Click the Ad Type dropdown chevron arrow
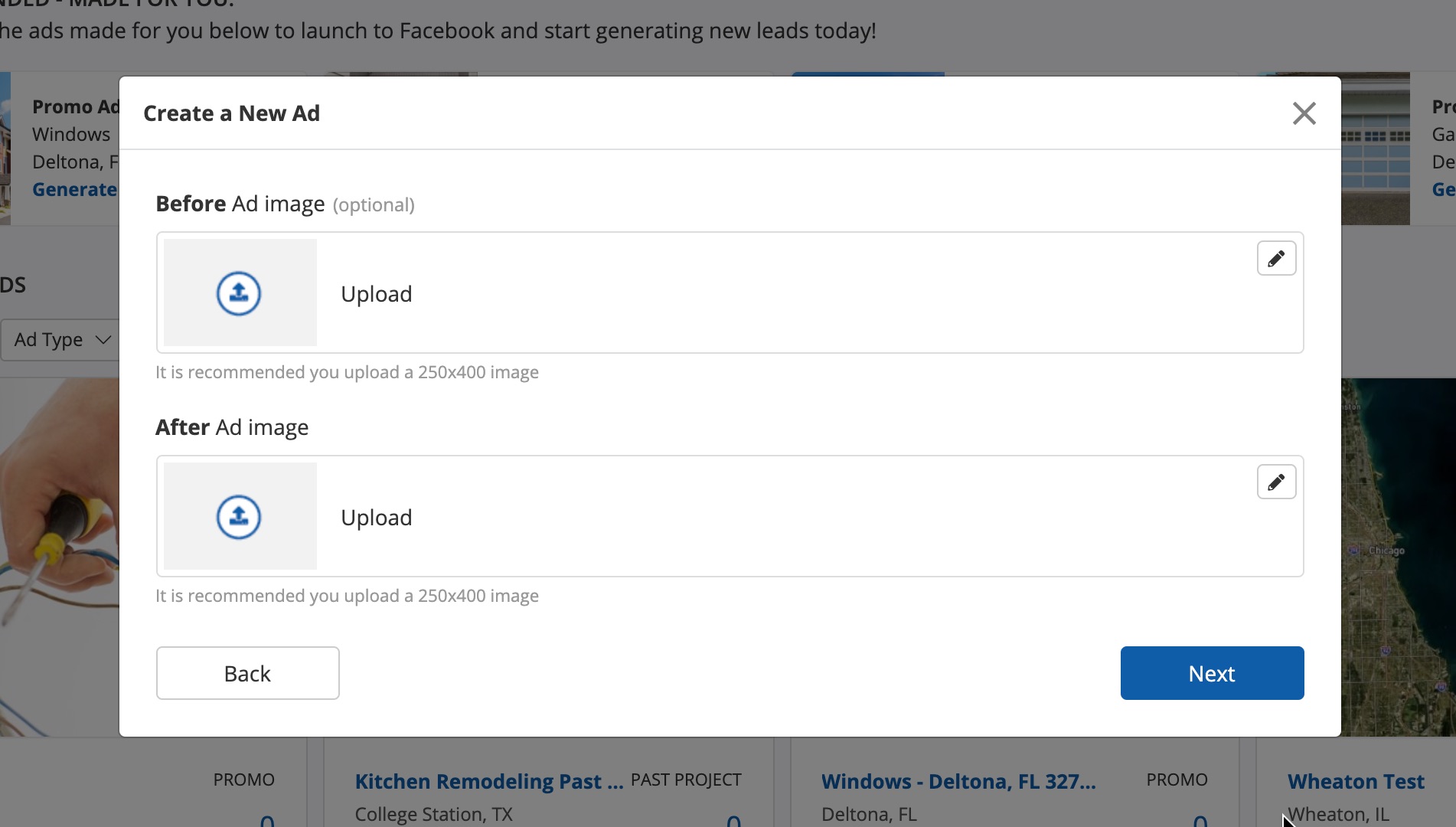 [103, 339]
